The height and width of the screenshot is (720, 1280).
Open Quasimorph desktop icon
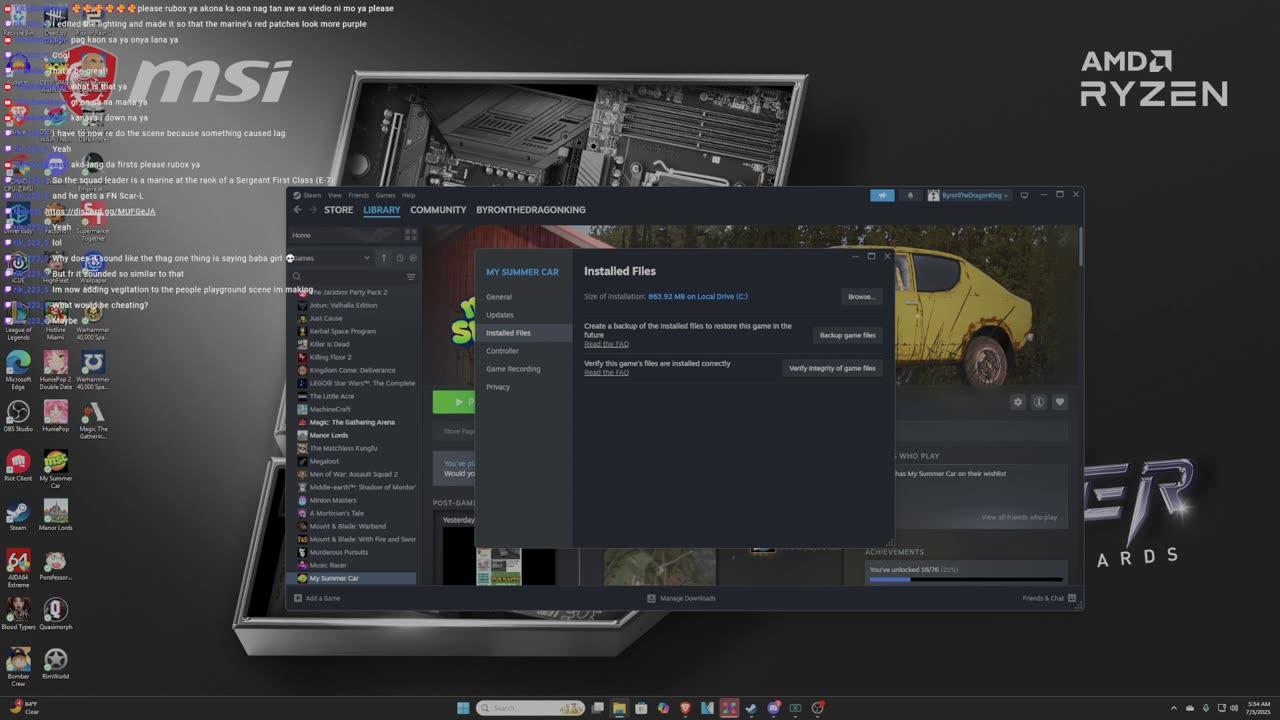(56, 615)
